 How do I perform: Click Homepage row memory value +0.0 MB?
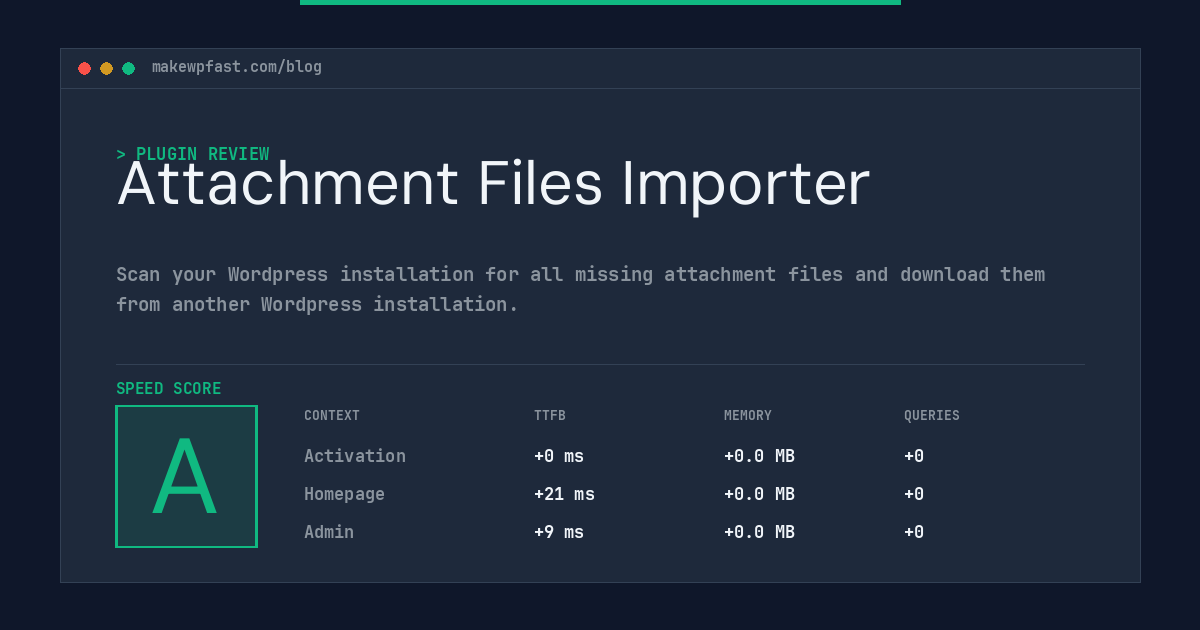pyautogui.click(x=759, y=494)
